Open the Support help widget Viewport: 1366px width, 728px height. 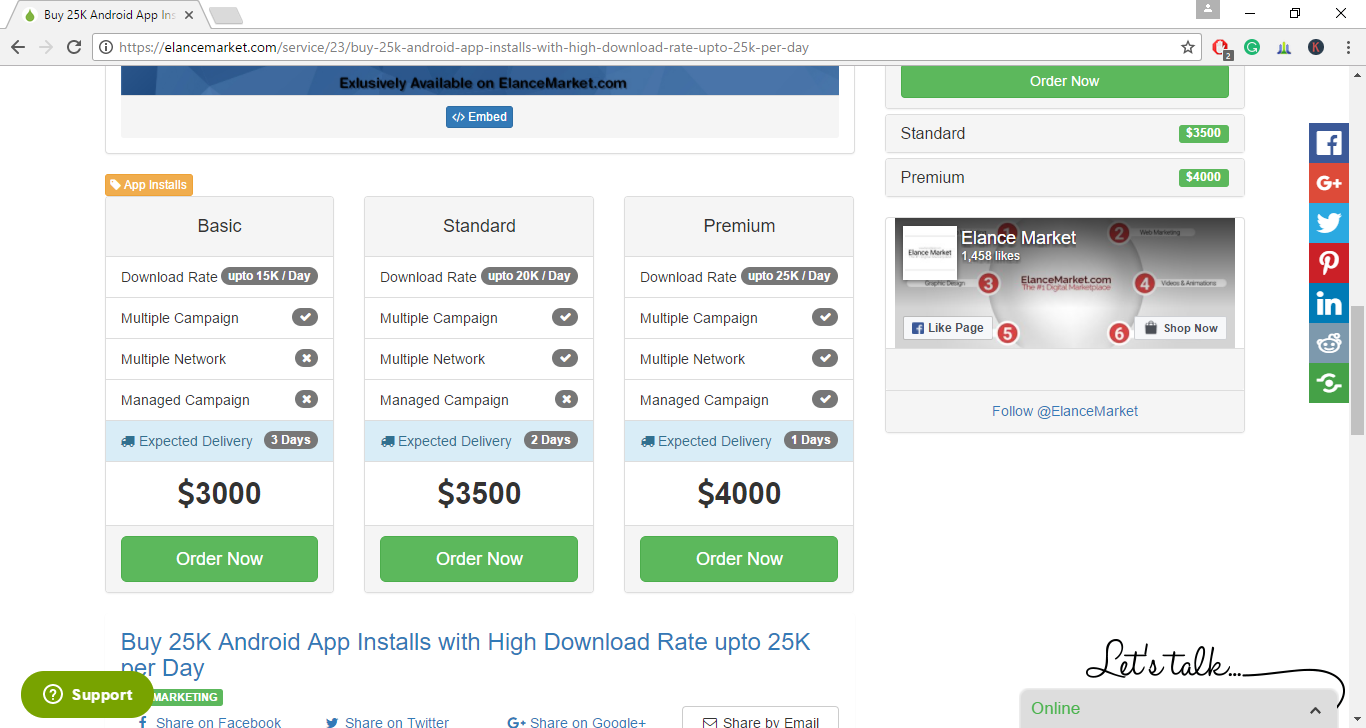point(86,695)
